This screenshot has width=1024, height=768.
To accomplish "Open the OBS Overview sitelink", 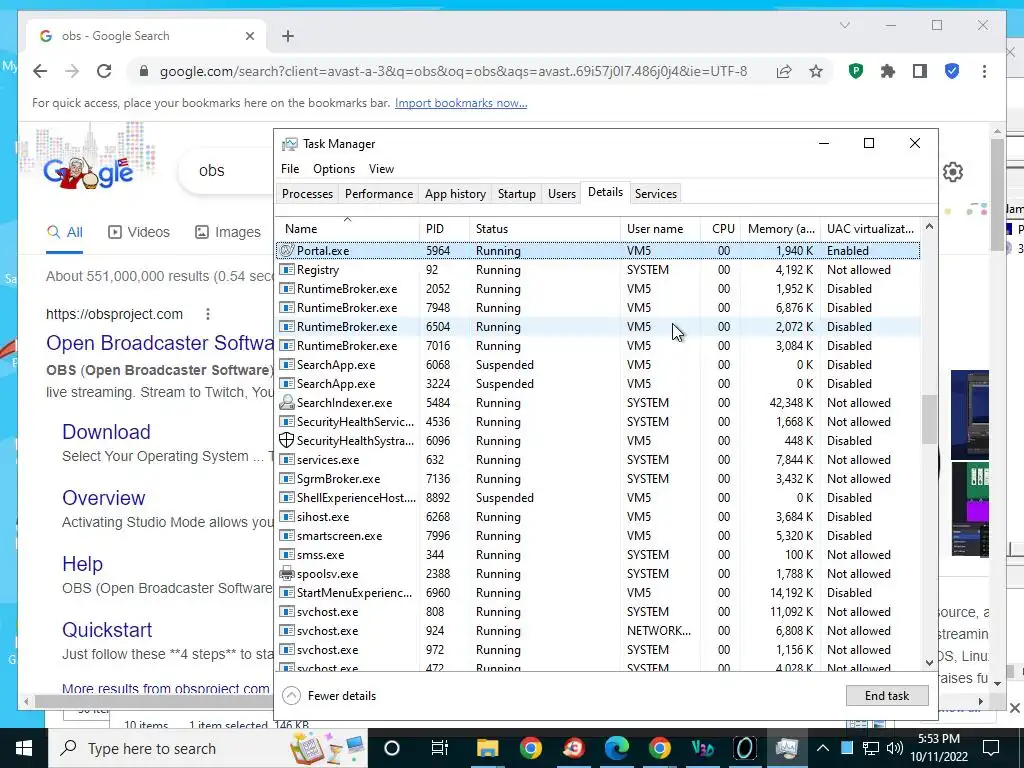I will click(x=104, y=498).
